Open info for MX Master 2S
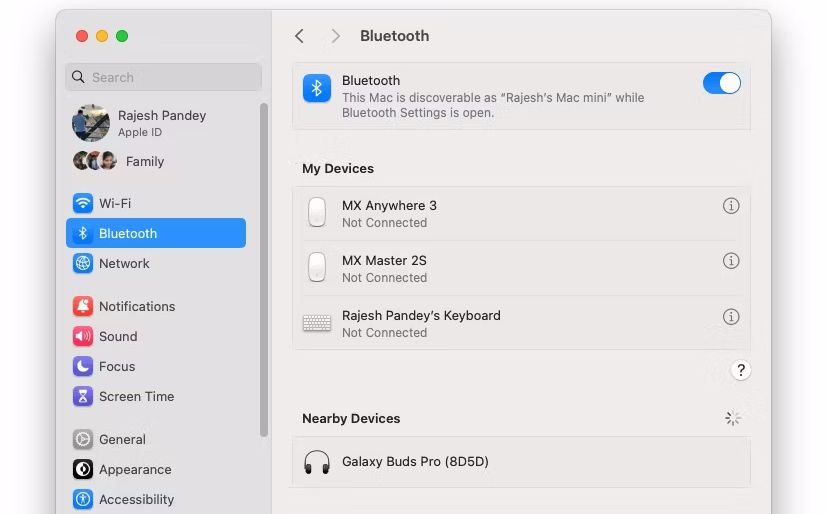This screenshot has width=827, height=514. 730,260
